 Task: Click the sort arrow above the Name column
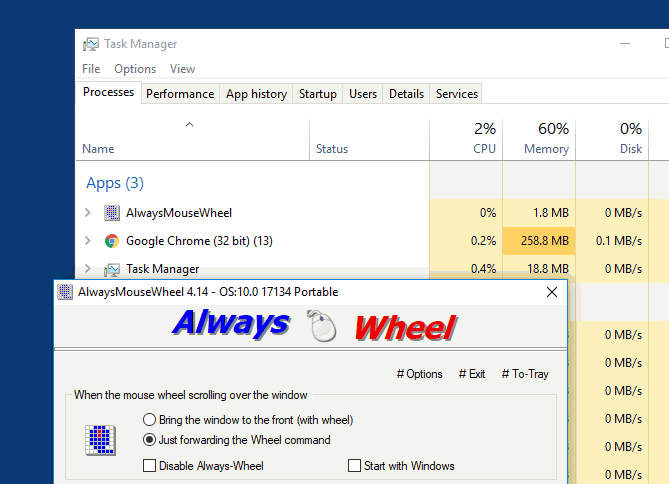pyautogui.click(x=189, y=125)
